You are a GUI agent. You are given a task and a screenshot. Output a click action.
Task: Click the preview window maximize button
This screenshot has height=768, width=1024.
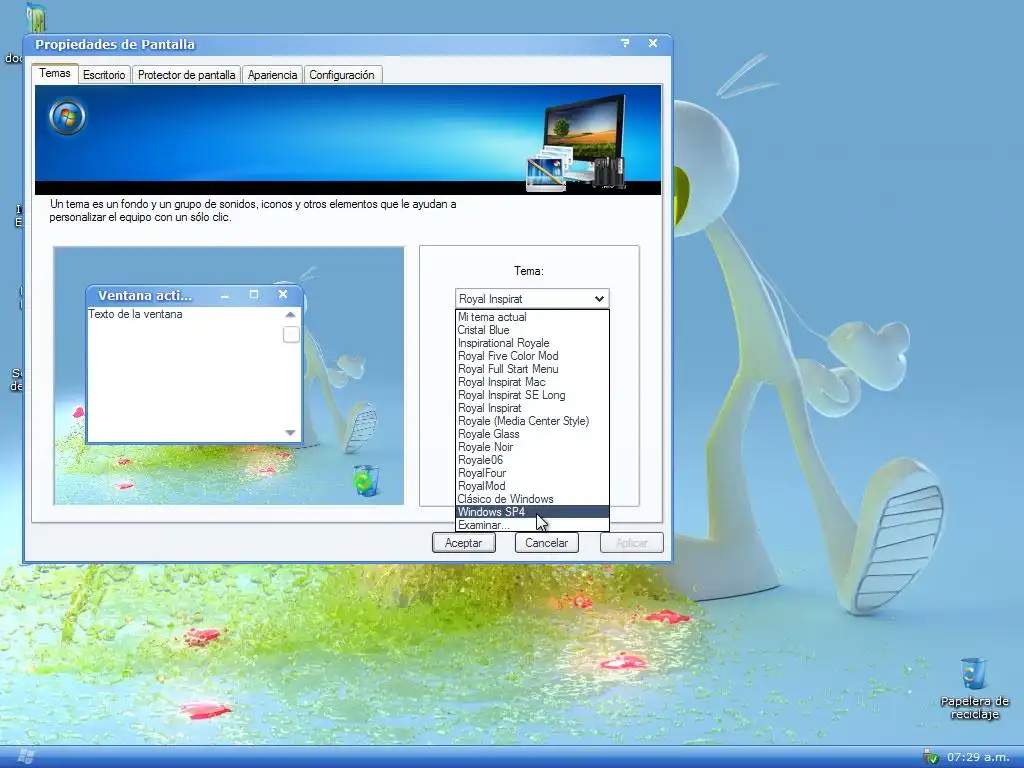[x=254, y=295]
